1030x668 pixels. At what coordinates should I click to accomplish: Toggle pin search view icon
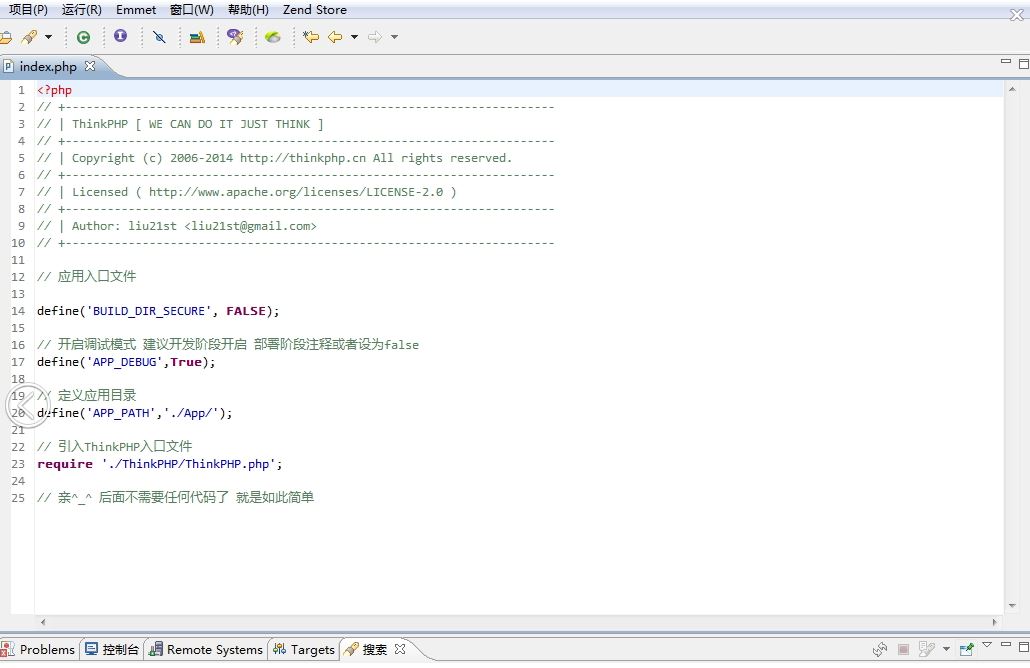(966, 649)
